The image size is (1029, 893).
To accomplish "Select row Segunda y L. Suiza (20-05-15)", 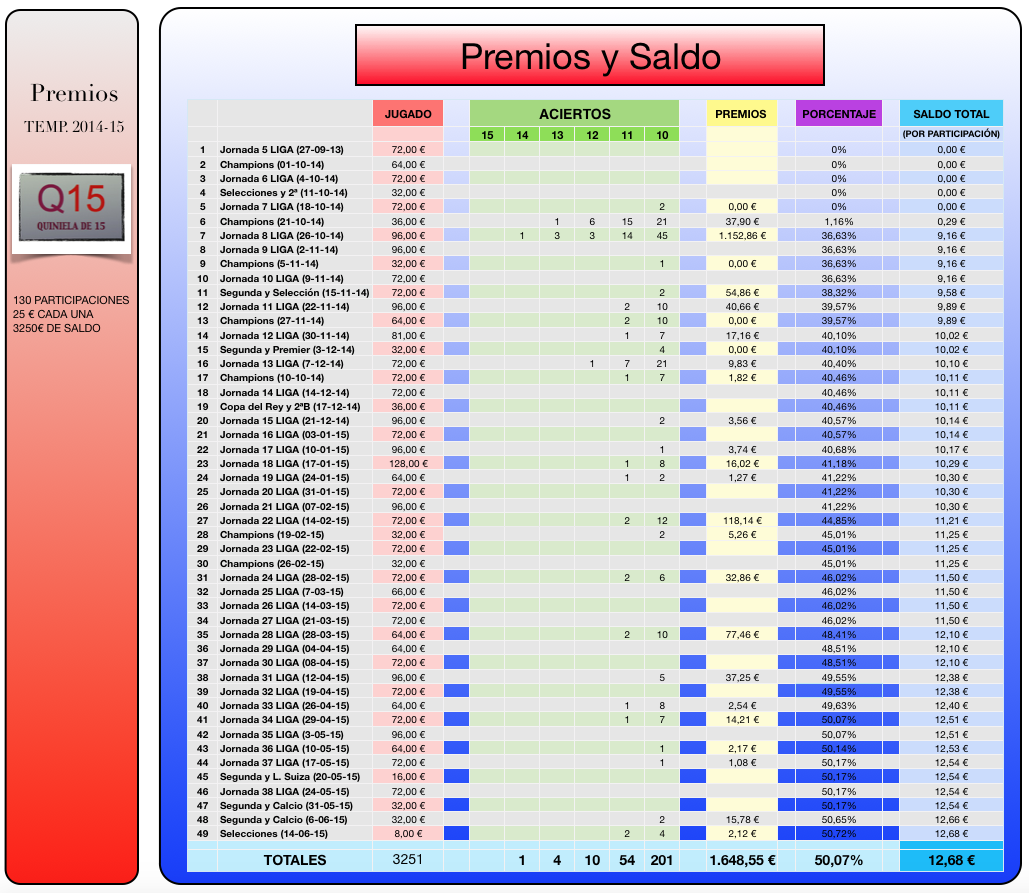I will [595, 777].
